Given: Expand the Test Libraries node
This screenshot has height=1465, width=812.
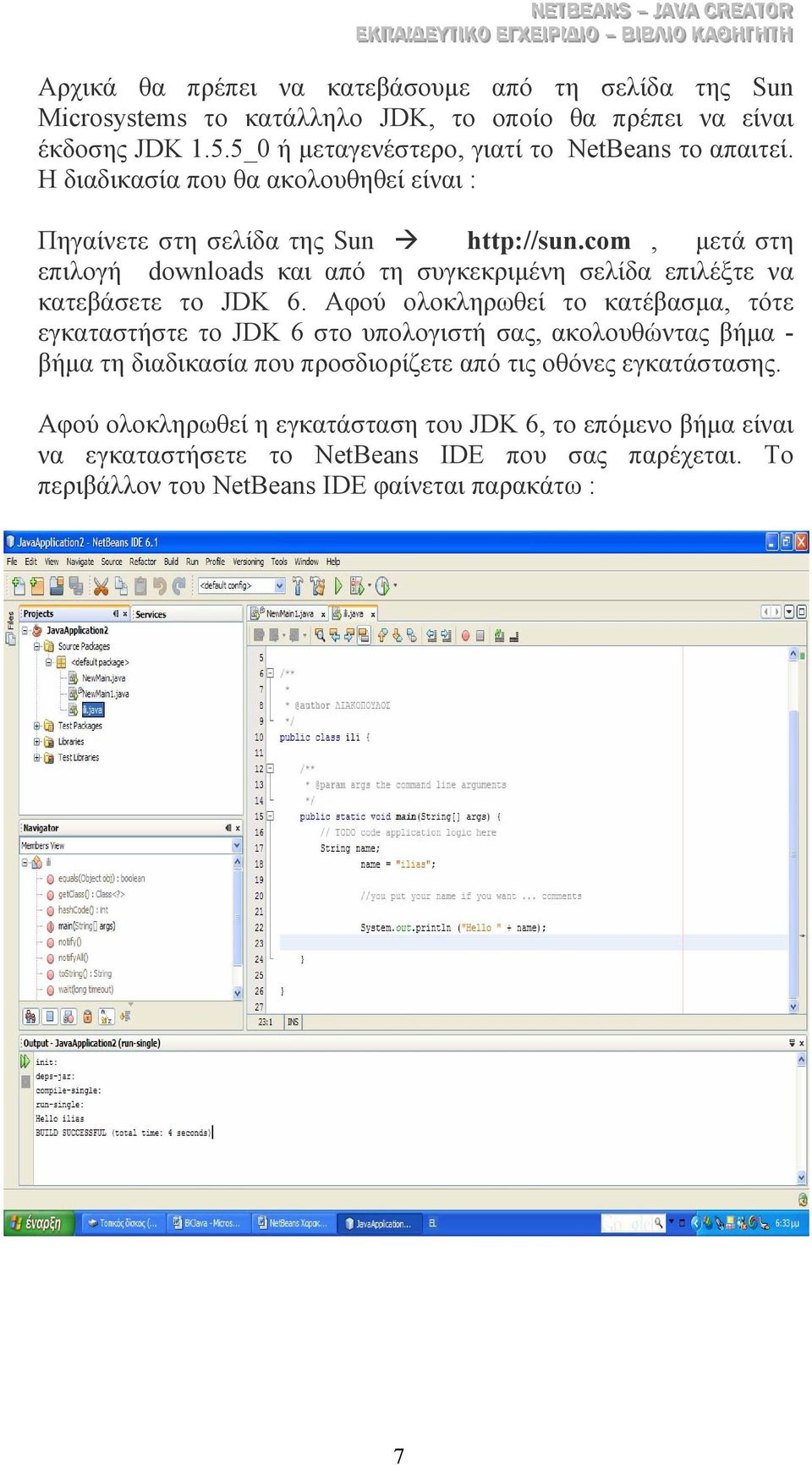Looking at the screenshot, I should coord(37,758).
